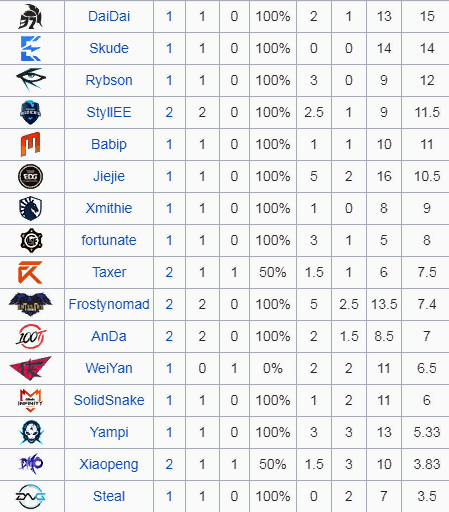449x512 pixels.
Task: Click the red Rakuten Monkey logo beside WeiYan
Action: [30, 368]
